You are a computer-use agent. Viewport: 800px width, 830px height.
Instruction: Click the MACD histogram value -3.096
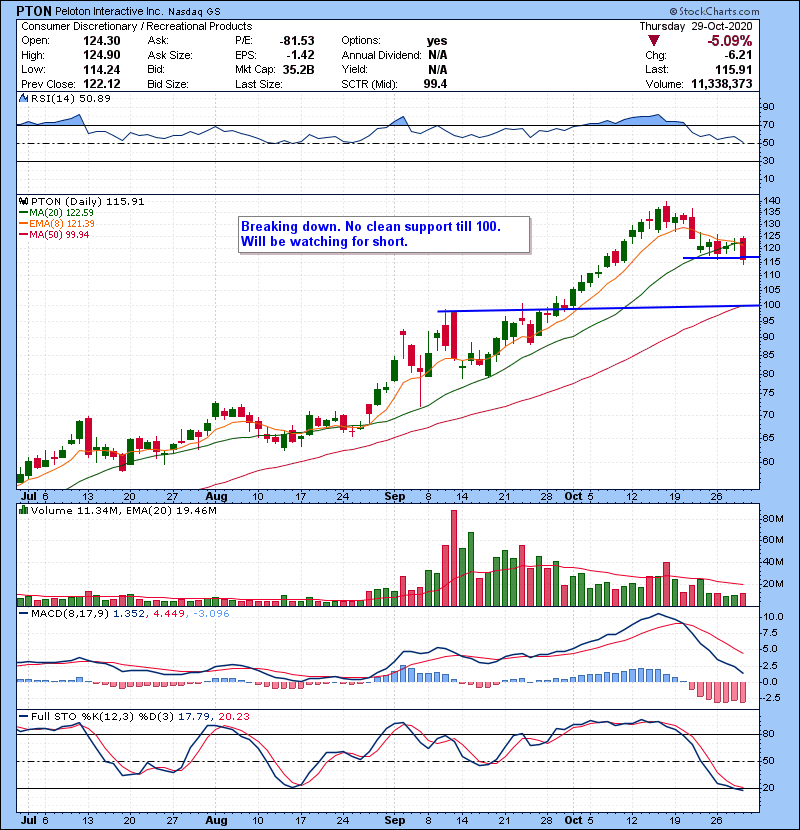tap(211, 614)
